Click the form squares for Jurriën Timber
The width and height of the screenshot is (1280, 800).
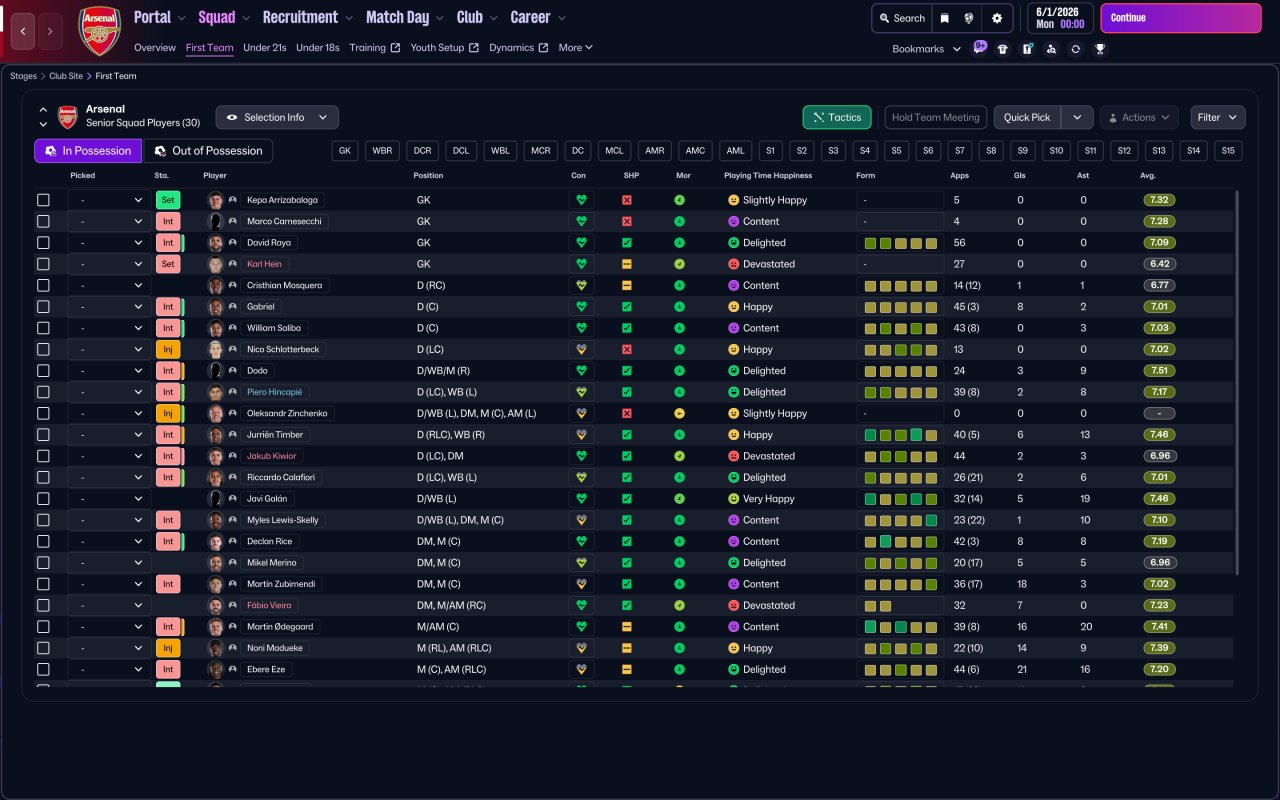pyautogui.click(x=901, y=435)
